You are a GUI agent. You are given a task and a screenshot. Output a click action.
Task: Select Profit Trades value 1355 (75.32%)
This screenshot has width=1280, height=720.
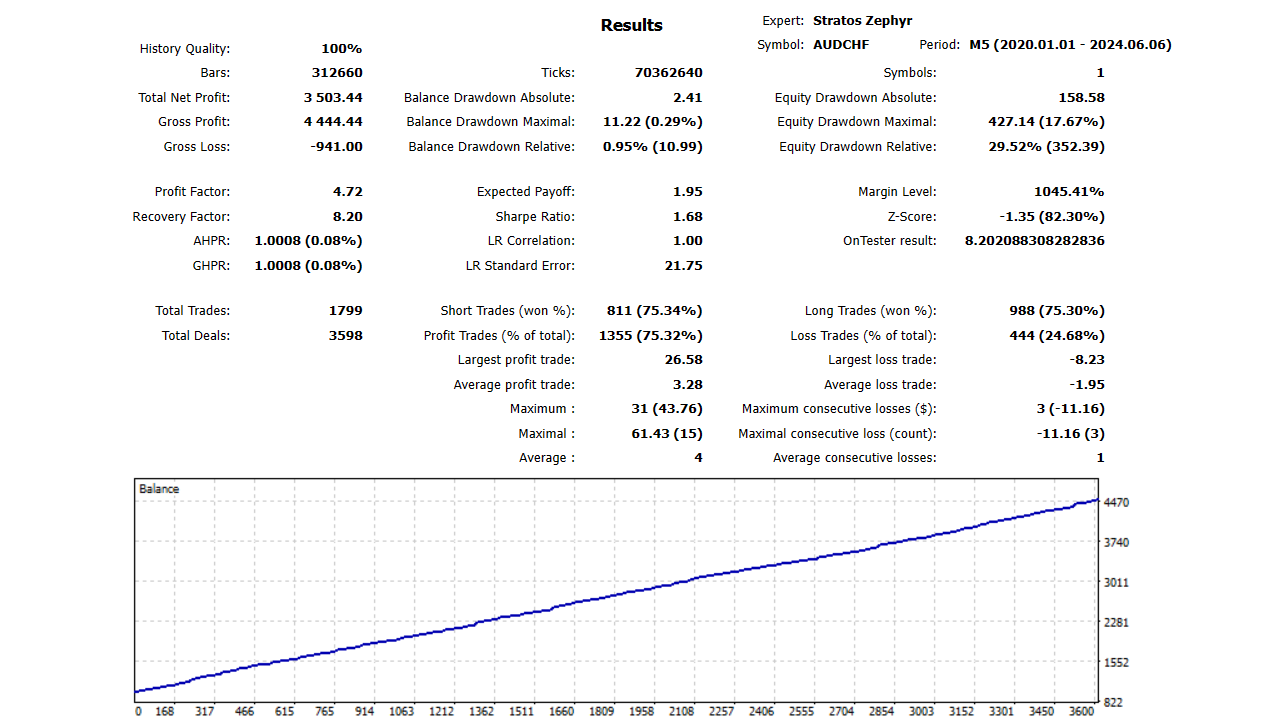tap(651, 336)
